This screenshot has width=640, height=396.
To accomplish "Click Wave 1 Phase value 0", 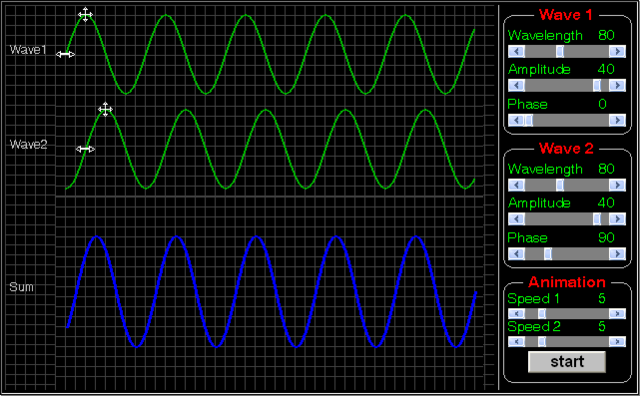I will (602, 104).
